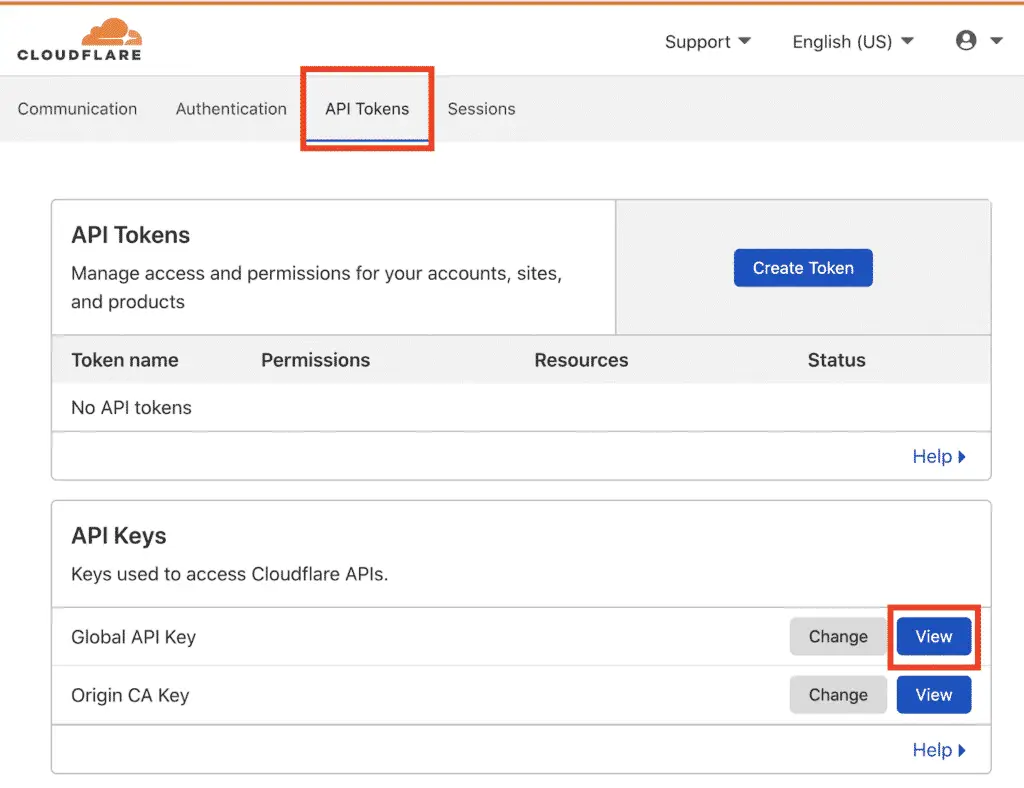Click the 'No API tokens' text
The width and height of the screenshot is (1024, 788).
[131, 407]
